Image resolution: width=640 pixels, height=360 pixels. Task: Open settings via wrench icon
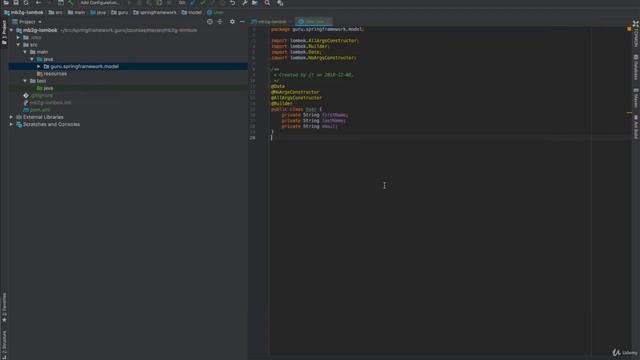click(244, 2)
